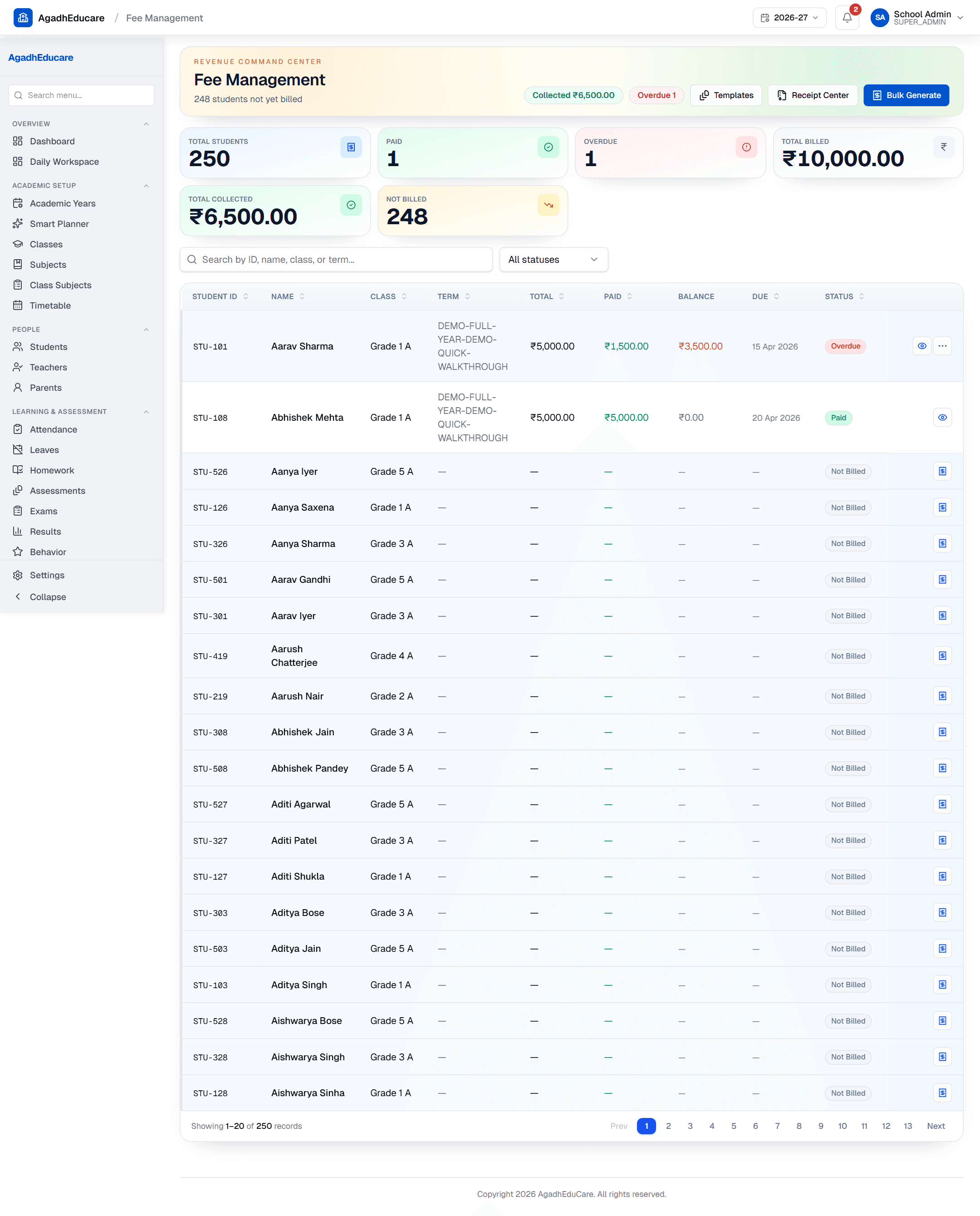This screenshot has width=980, height=1216.
Task: Generate bill icon for Aditi Patel
Action: 942,841
